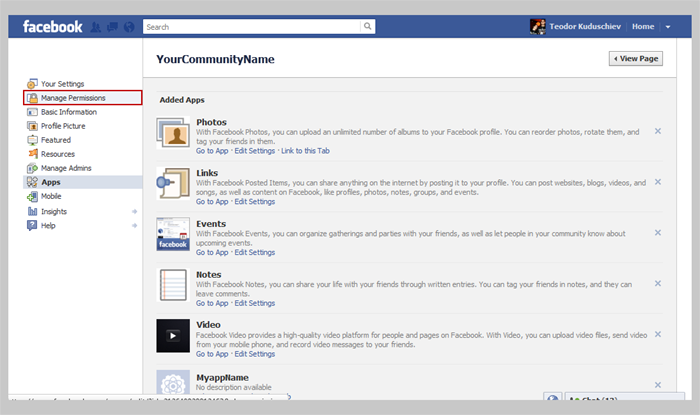700x415 pixels.
Task: Edit Settings for Links app
Action: point(255,202)
